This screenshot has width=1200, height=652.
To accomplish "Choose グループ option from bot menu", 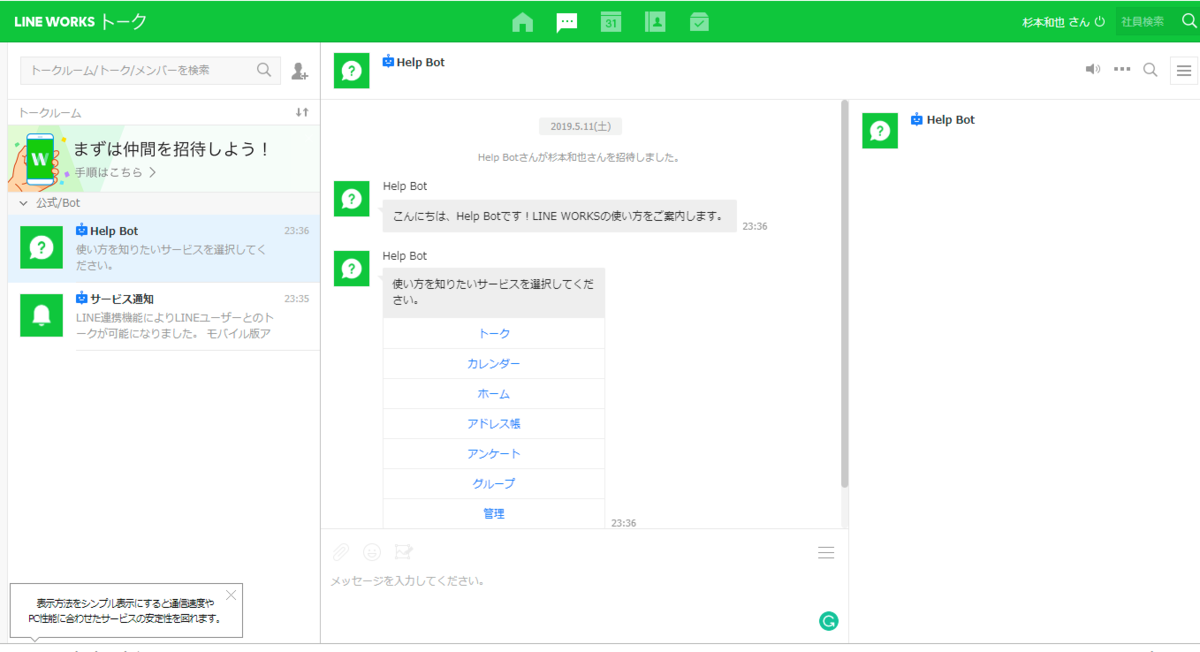I will pyautogui.click(x=494, y=483).
